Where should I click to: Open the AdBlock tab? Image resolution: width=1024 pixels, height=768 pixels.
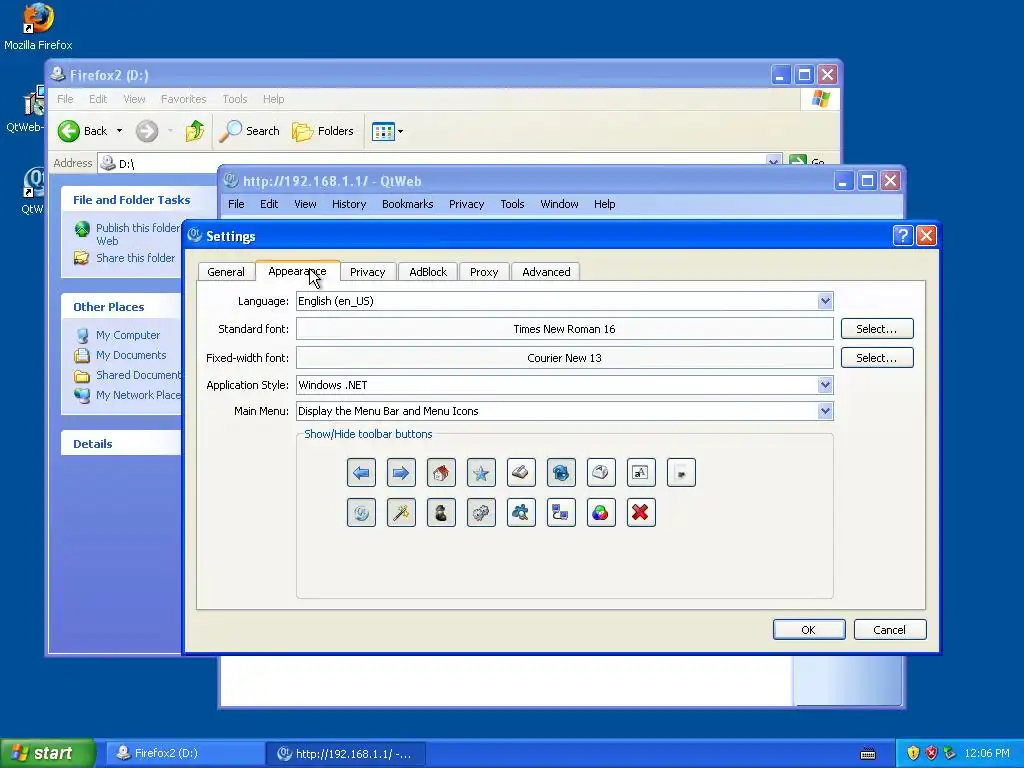[428, 272]
